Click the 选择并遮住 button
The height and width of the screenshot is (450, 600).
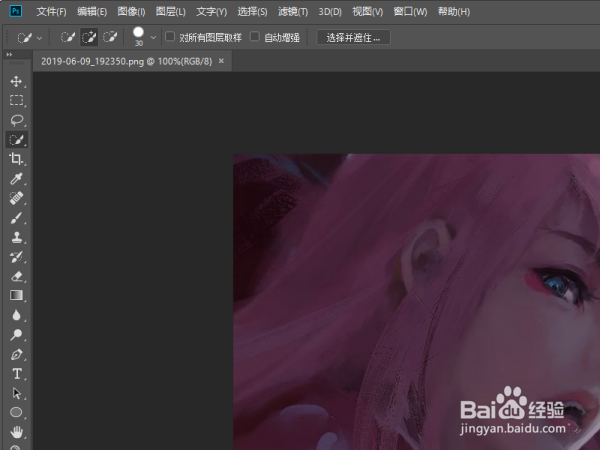(353, 38)
